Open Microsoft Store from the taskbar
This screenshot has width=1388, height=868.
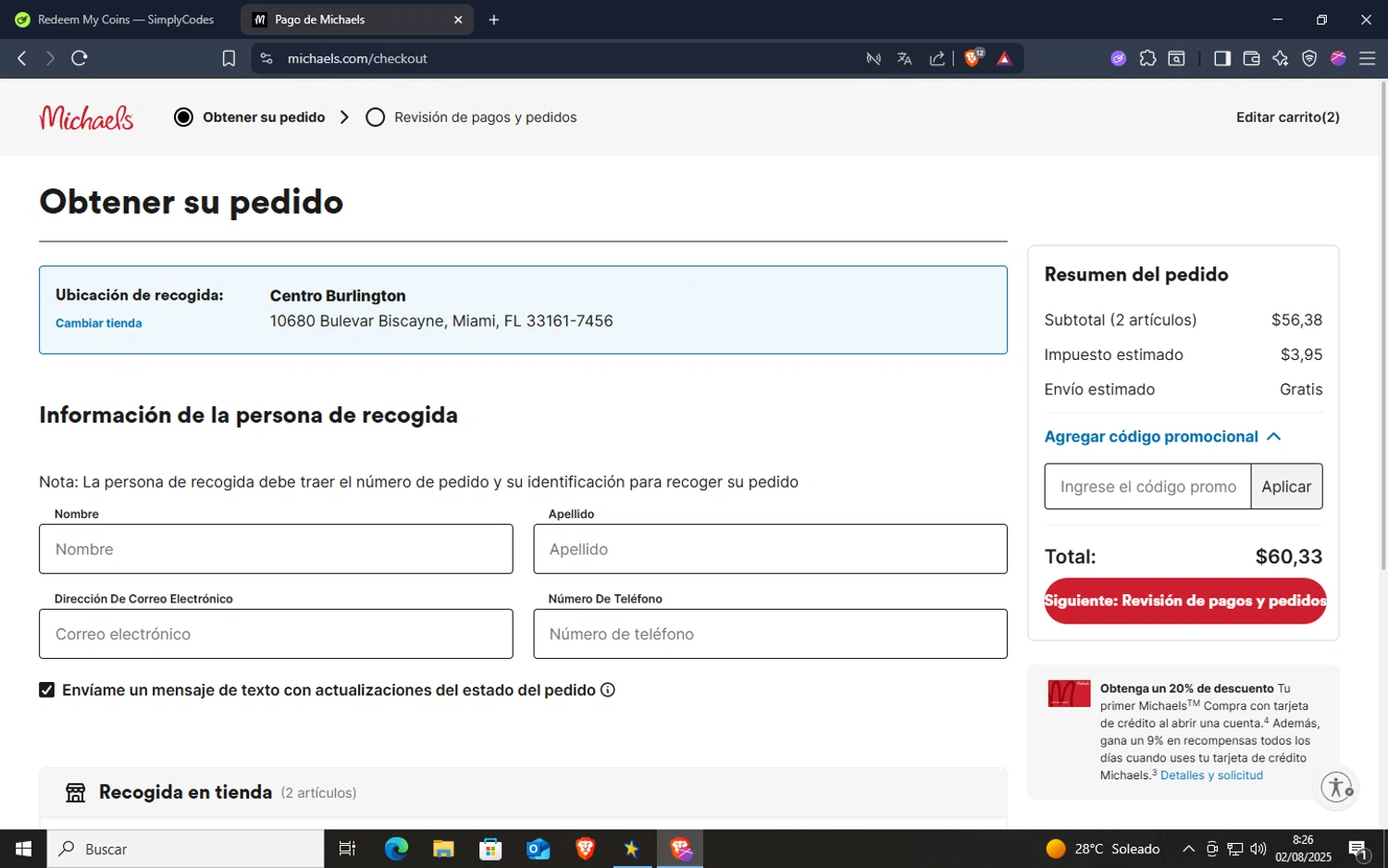(490, 849)
